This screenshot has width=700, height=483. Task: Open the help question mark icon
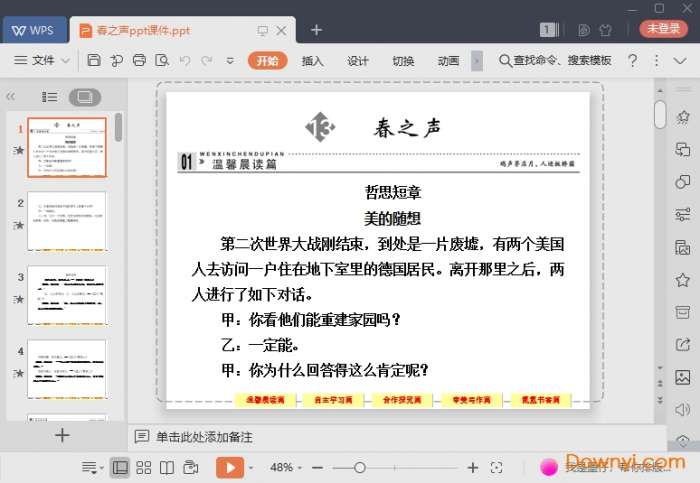tap(632, 61)
